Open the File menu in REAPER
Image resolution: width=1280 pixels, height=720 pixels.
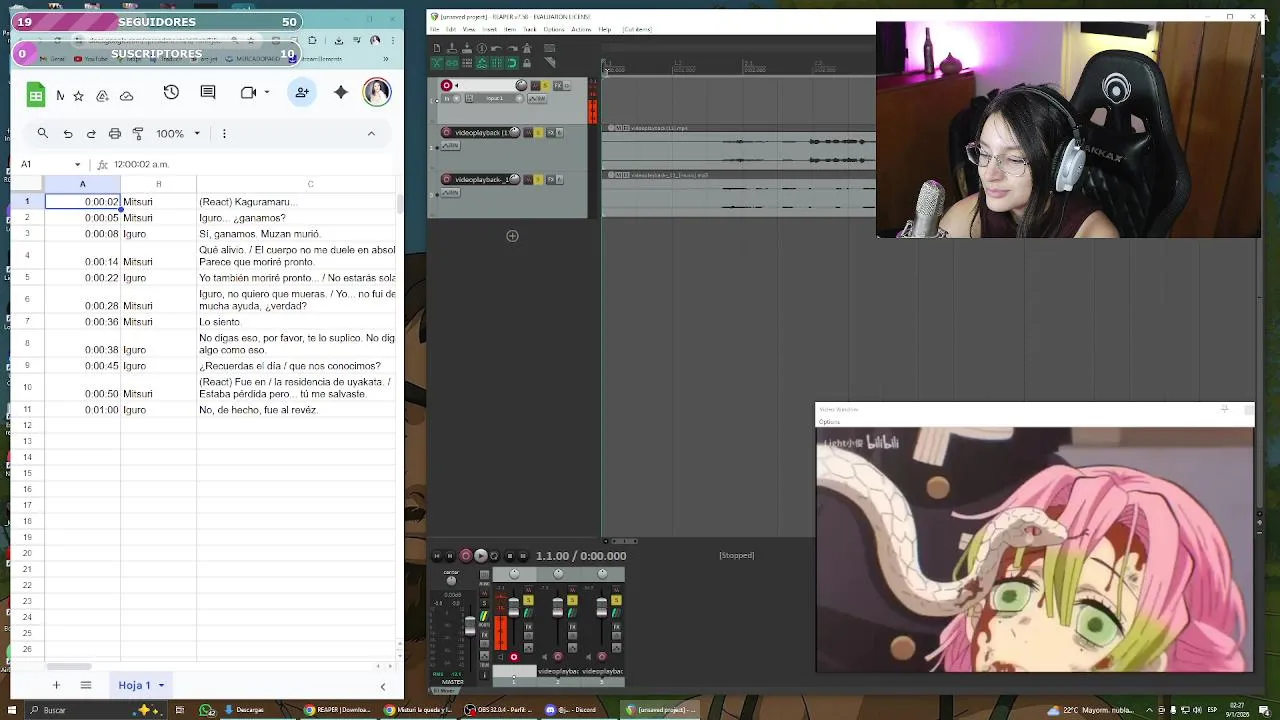pos(435,29)
